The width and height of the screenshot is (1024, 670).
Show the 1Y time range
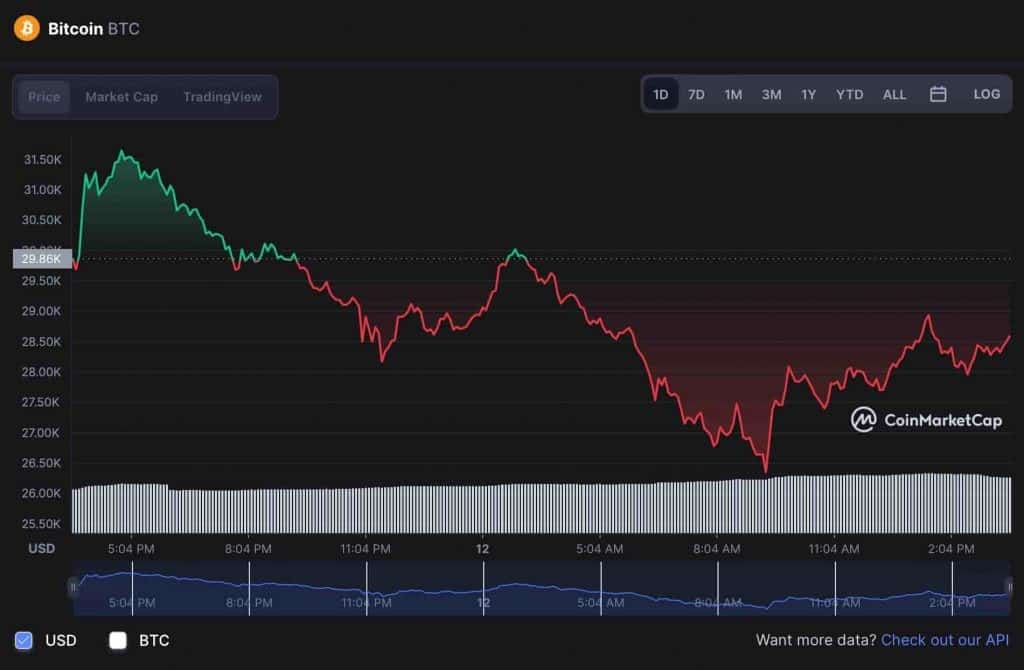coord(808,94)
